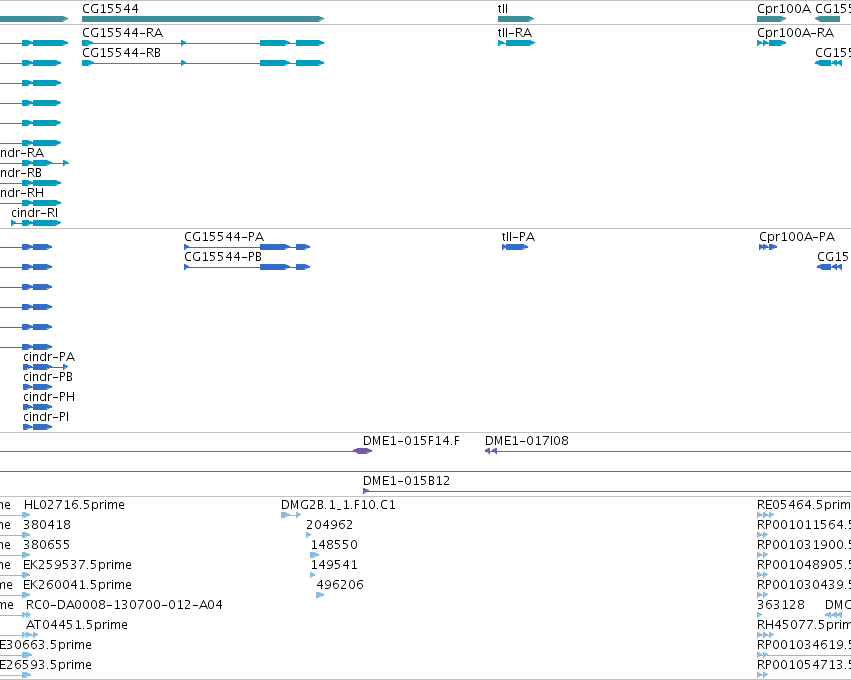Click the 148550 EST arrow glyph

[x=314, y=555]
